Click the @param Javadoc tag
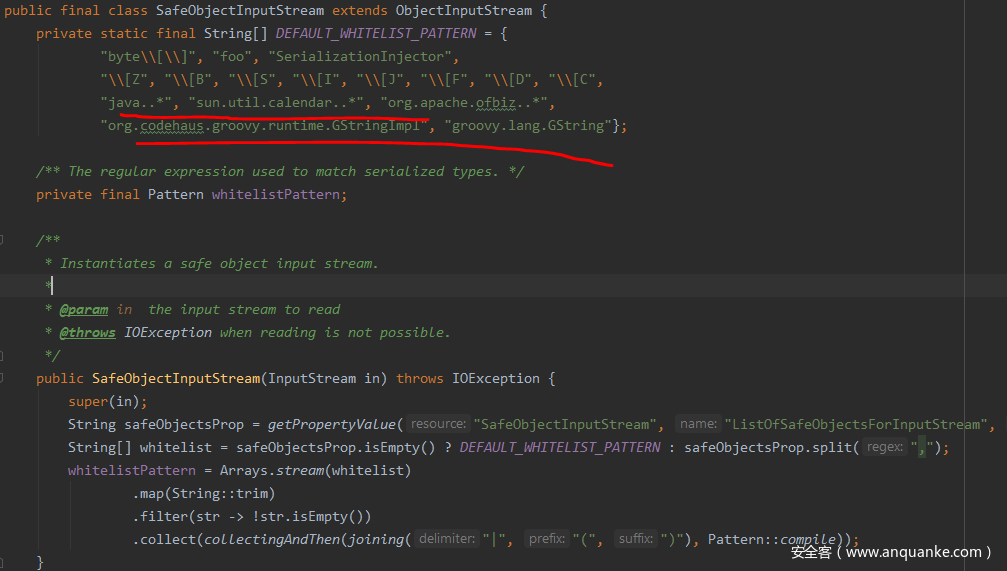This screenshot has width=1007, height=571. [83, 310]
